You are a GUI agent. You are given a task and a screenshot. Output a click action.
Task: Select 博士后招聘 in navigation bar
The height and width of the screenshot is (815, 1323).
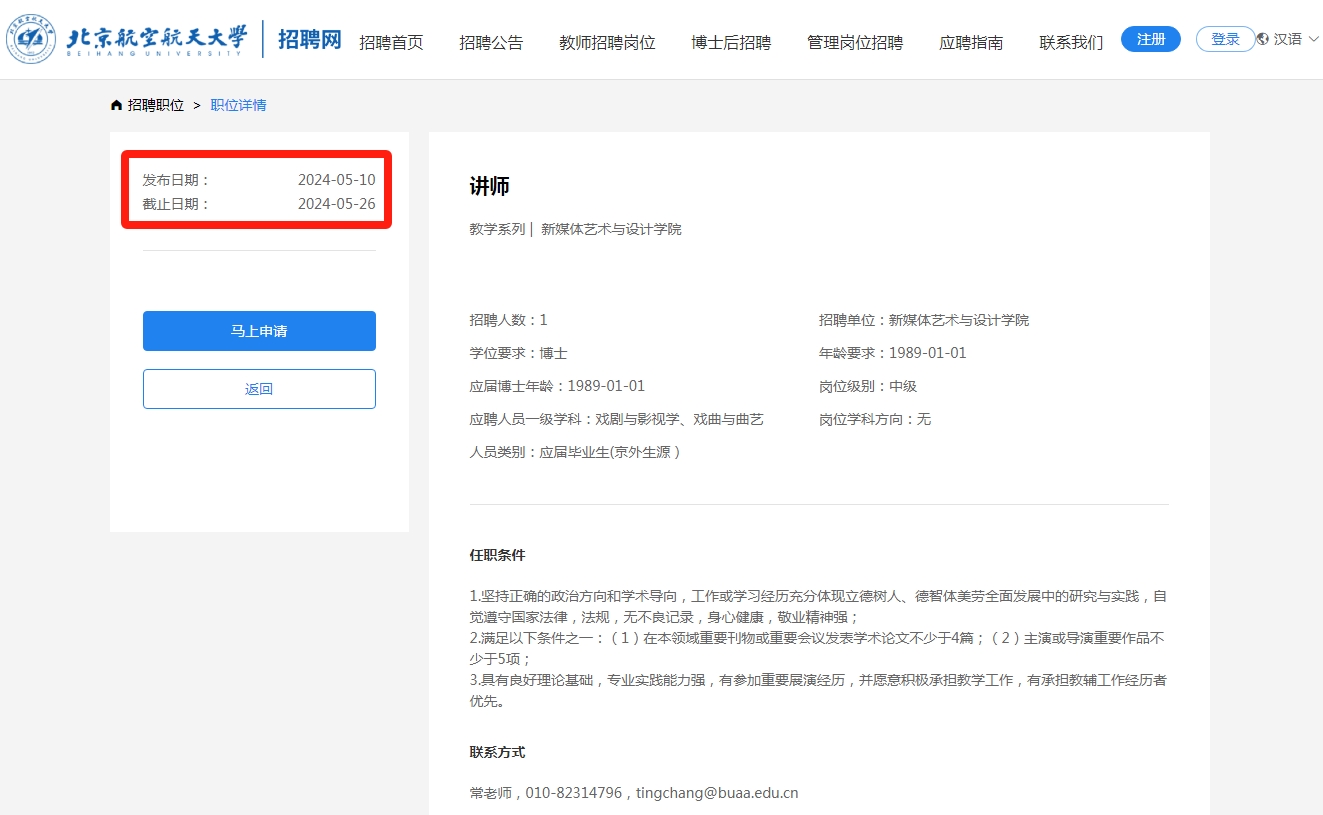[731, 42]
